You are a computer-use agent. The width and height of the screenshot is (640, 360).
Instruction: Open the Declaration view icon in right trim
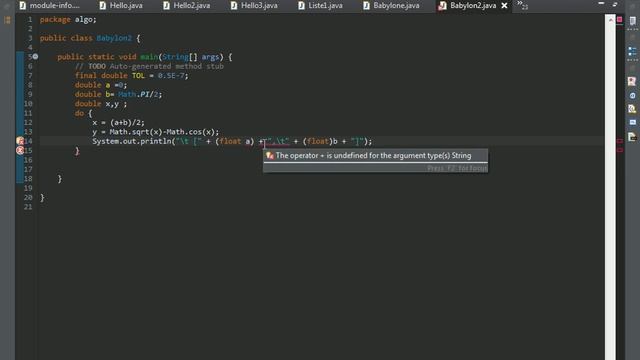632,109
